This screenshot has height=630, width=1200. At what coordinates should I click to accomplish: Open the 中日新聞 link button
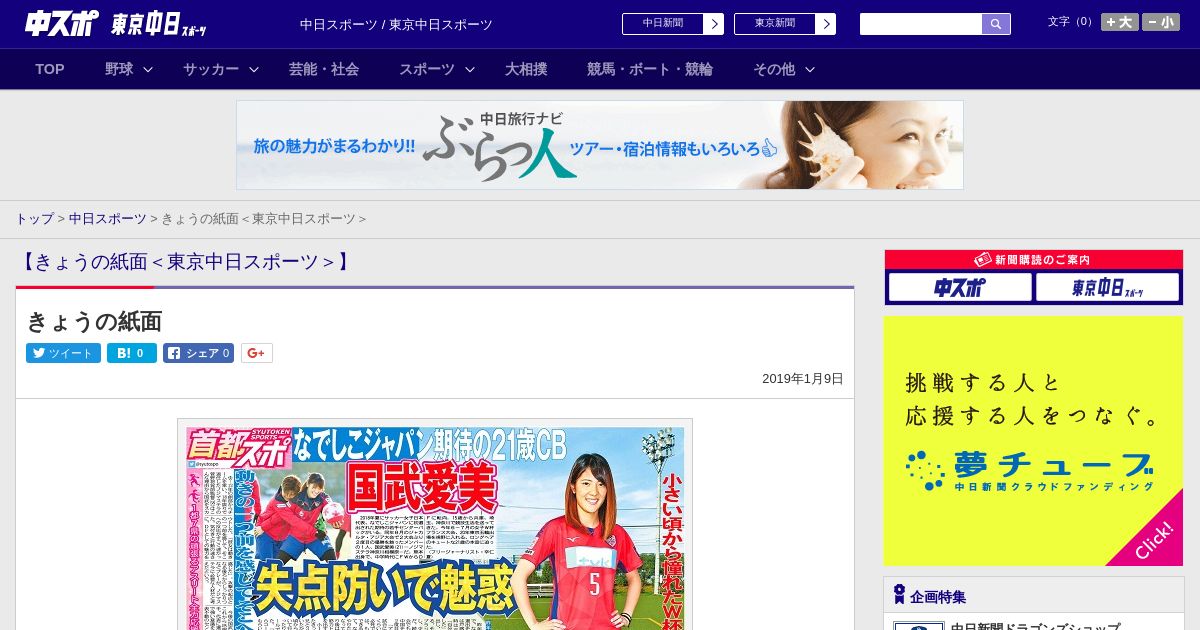click(x=673, y=24)
